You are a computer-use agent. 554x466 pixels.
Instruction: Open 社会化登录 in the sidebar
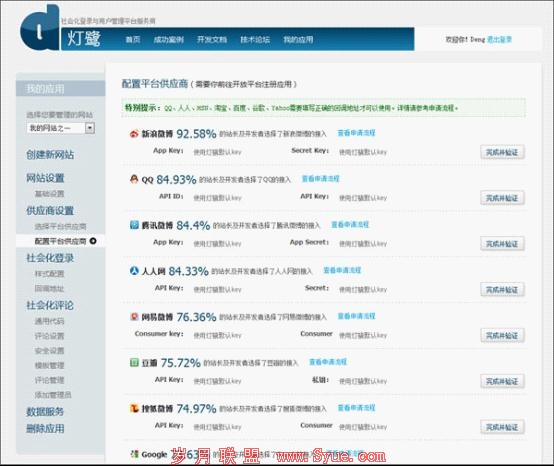[50, 258]
